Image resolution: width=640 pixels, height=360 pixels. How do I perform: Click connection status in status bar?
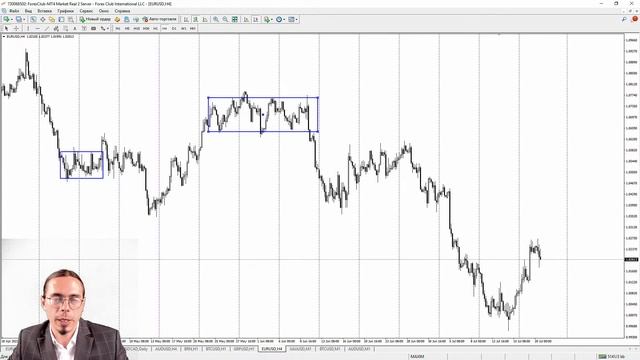[x=611, y=357]
